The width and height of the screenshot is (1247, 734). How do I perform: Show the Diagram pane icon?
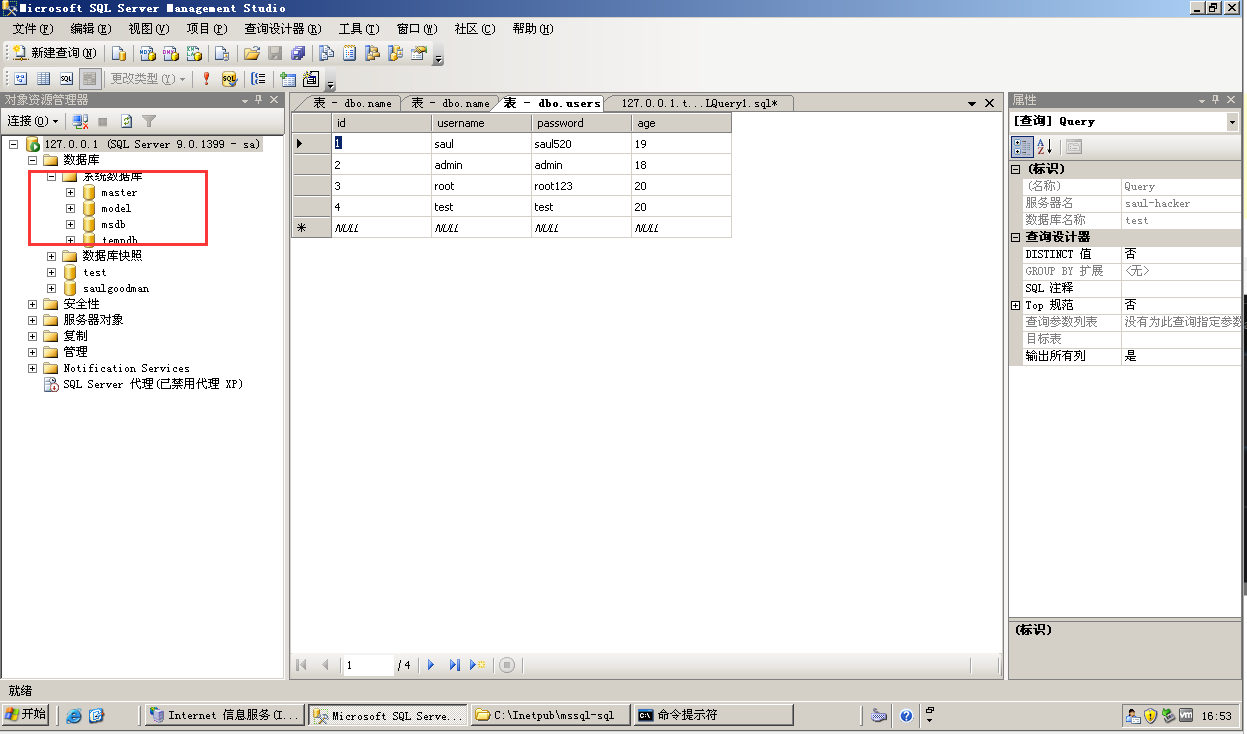pyautogui.click(x=20, y=79)
